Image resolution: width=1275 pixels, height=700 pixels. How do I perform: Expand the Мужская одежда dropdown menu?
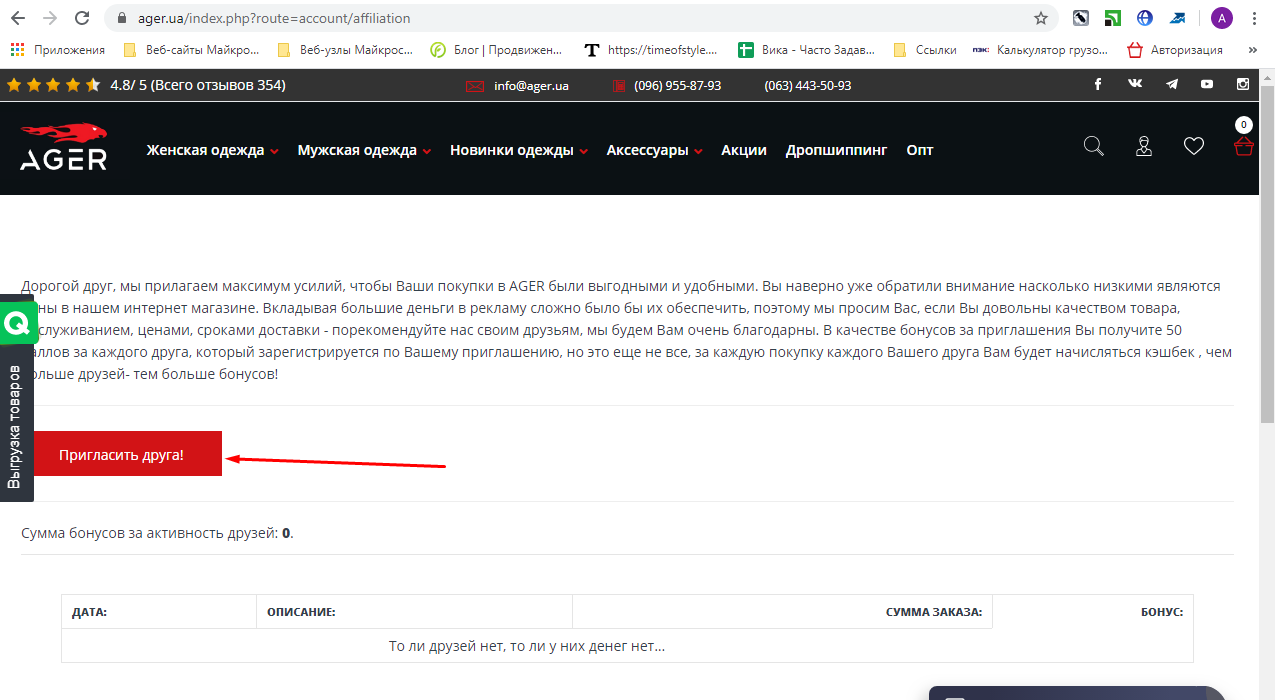pos(364,150)
